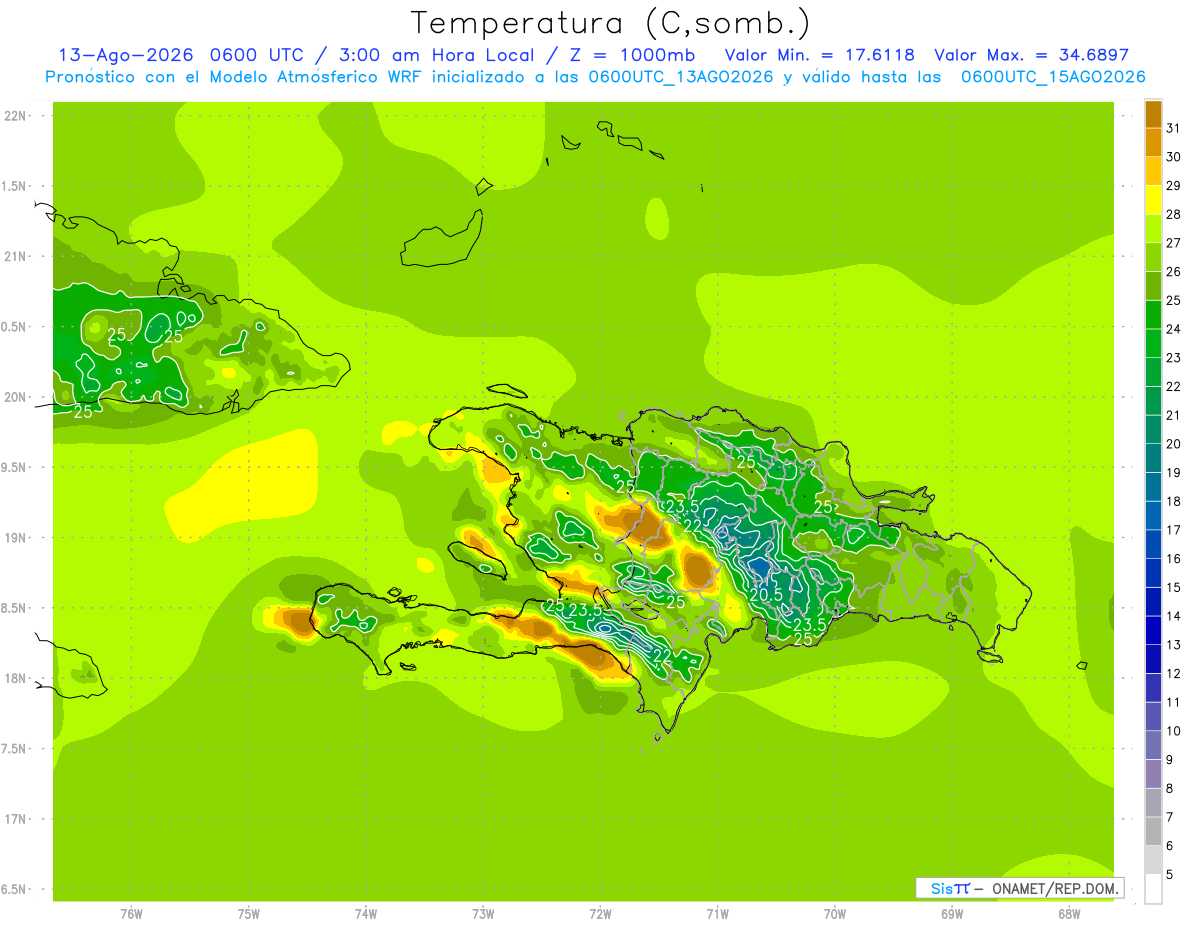Click the '22N' latitude label

[x=15, y=116]
